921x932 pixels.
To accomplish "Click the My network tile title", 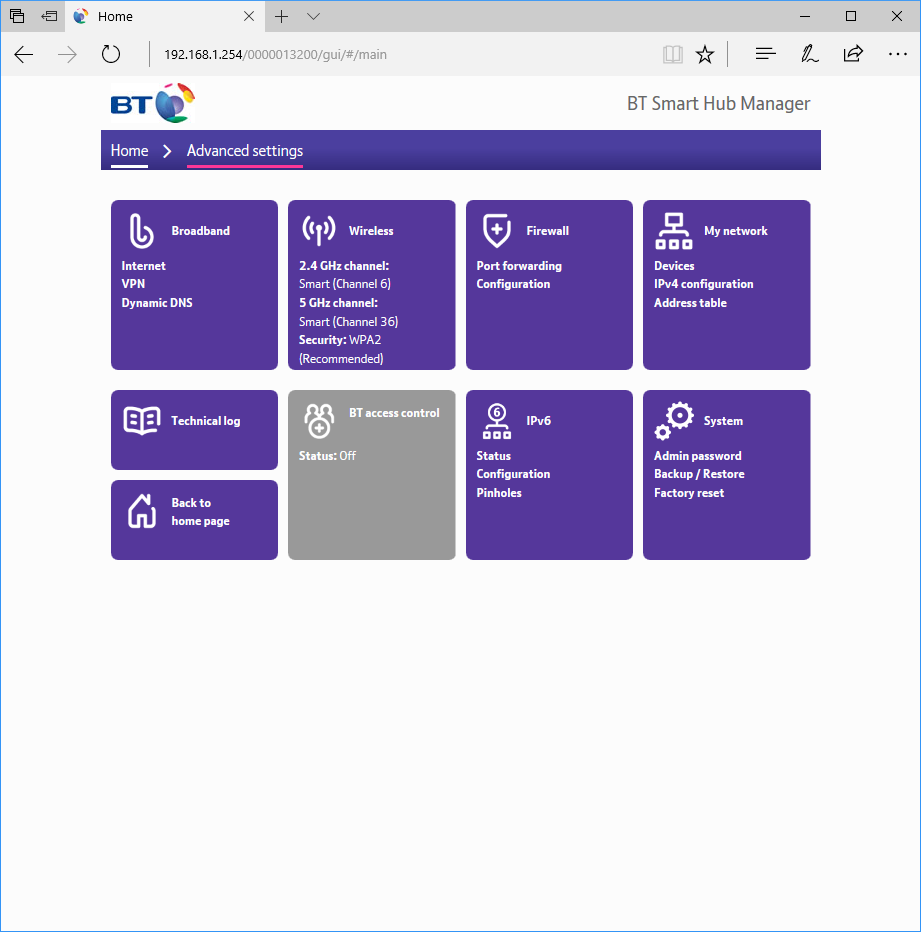I will click(x=735, y=231).
